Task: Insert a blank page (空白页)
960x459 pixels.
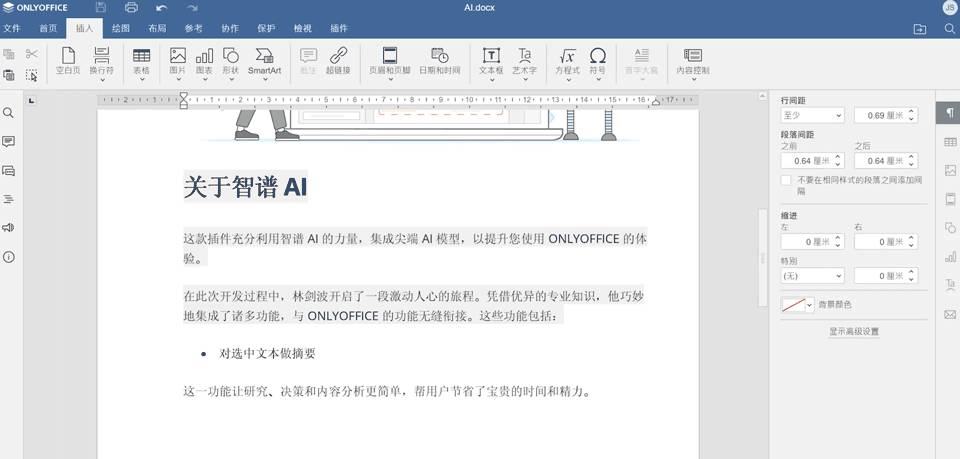Action: pyautogui.click(x=68, y=61)
